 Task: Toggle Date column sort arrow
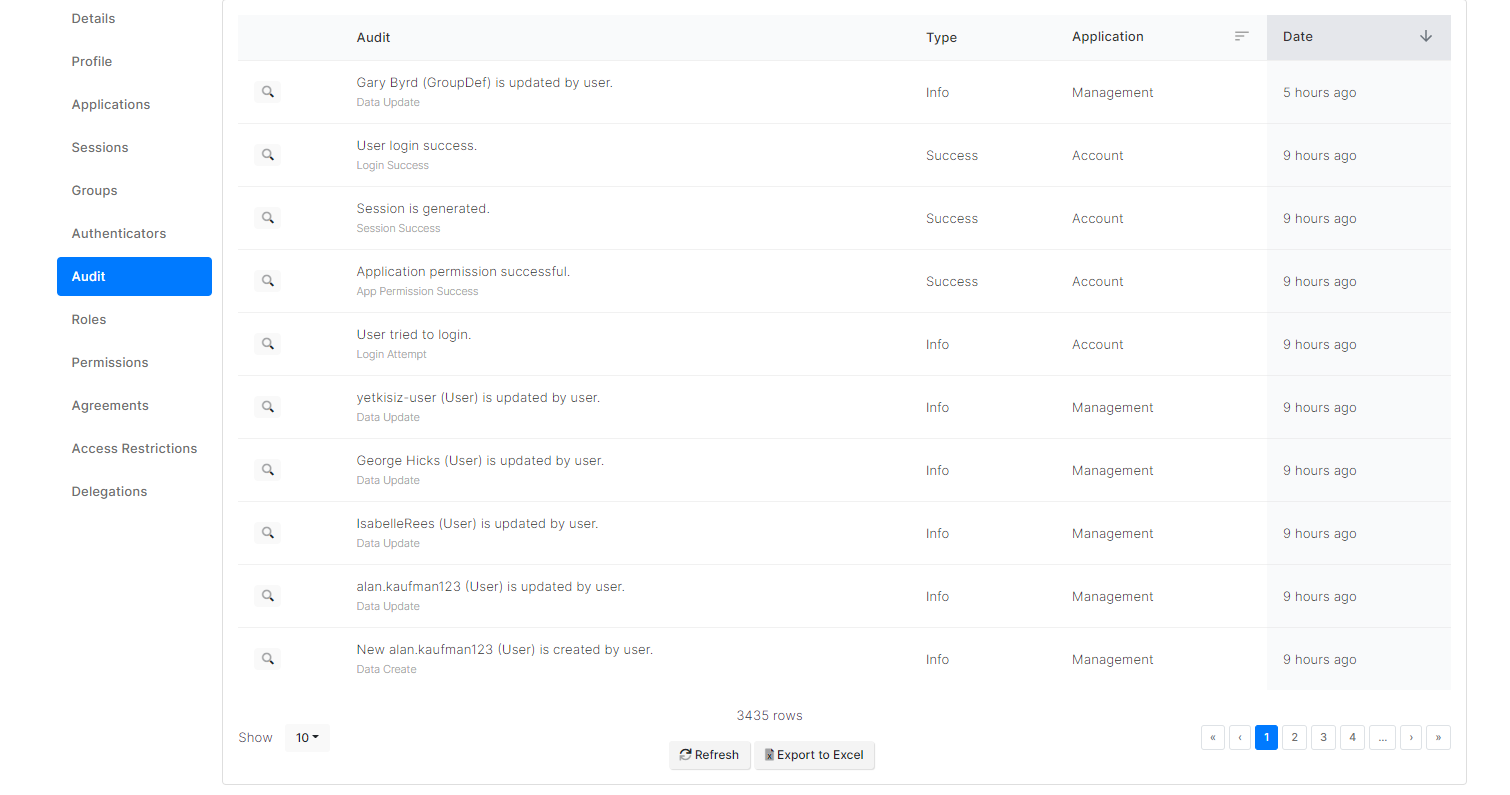(x=1425, y=36)
